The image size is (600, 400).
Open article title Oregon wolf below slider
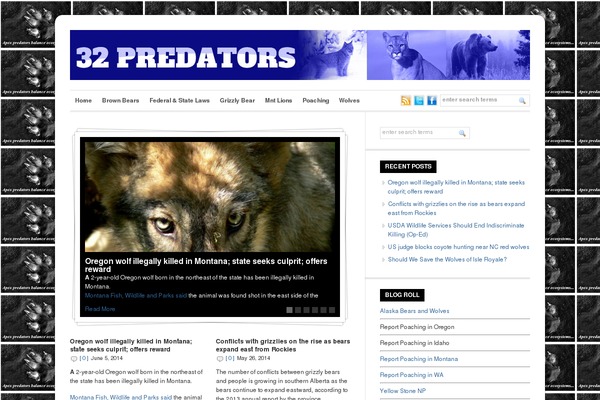point(131,345)
